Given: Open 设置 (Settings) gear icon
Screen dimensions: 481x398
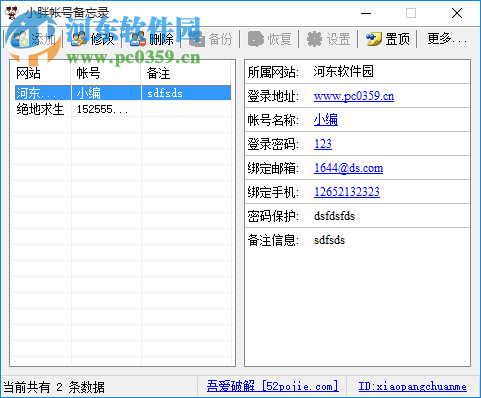Looking at the screenshot, I should (x=315, y=39).
